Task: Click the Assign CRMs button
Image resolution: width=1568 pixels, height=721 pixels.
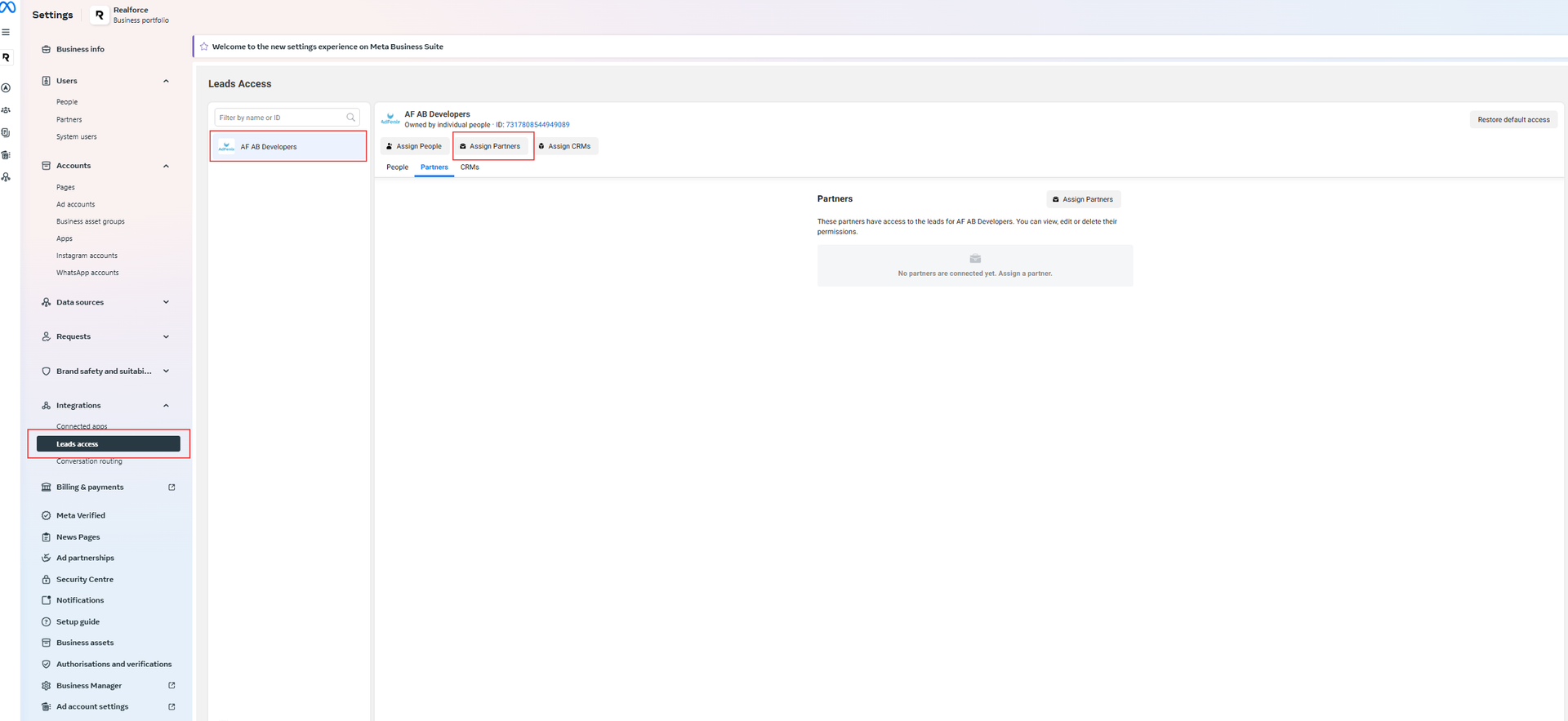Action: [564, 146]
